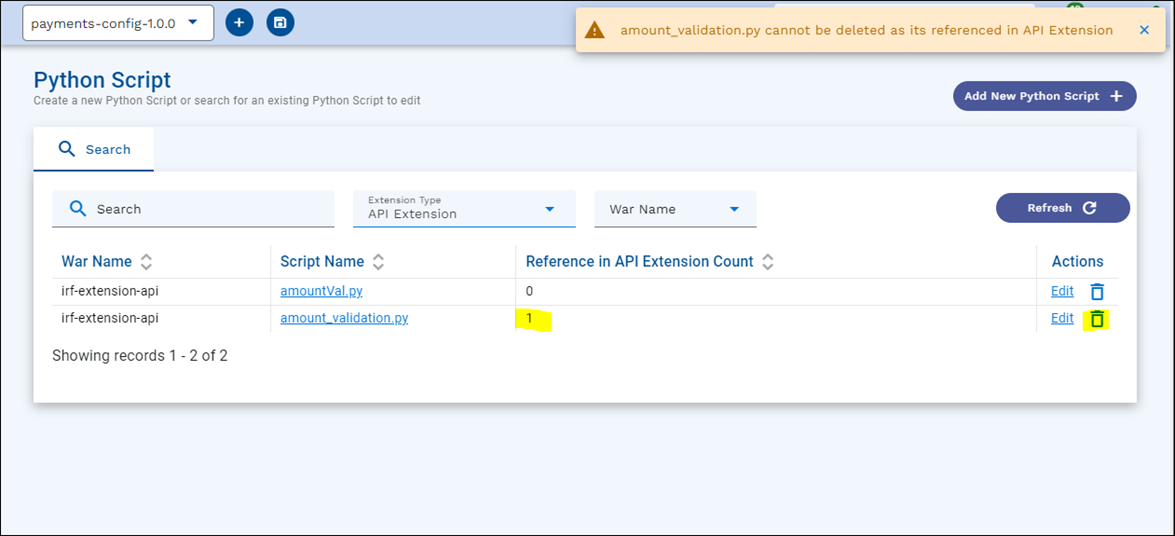This screenshot has height=536, width=1175.
Task: Sort by Script Name column arrows
Action: click(378, 262)
